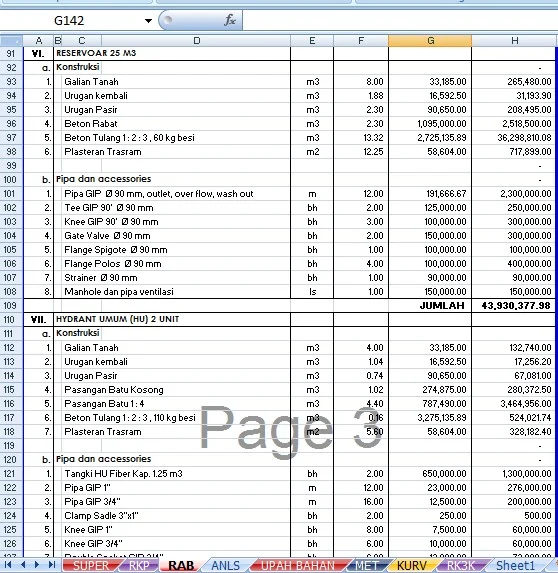Screen dimensions: 558x573
Task: Click cell 'Flange Polos Ø 90 mm'
Action: pos(113,263)
